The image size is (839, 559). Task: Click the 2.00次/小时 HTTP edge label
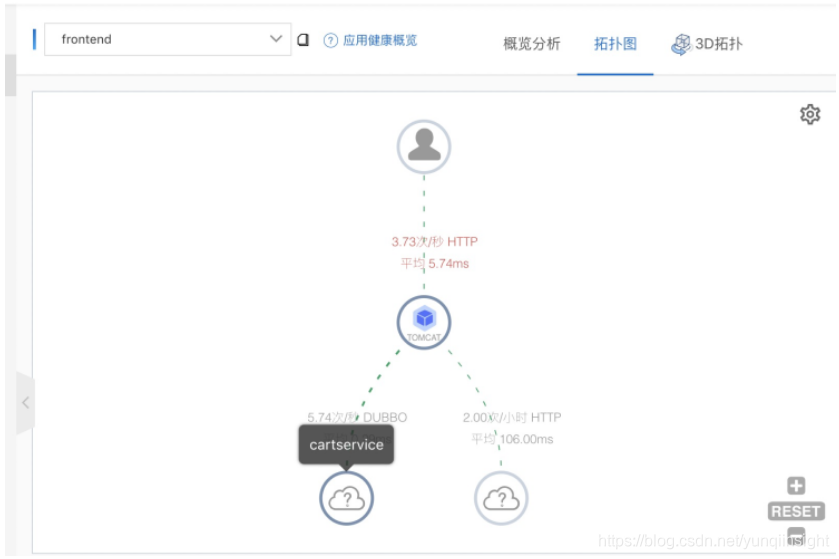512,417
